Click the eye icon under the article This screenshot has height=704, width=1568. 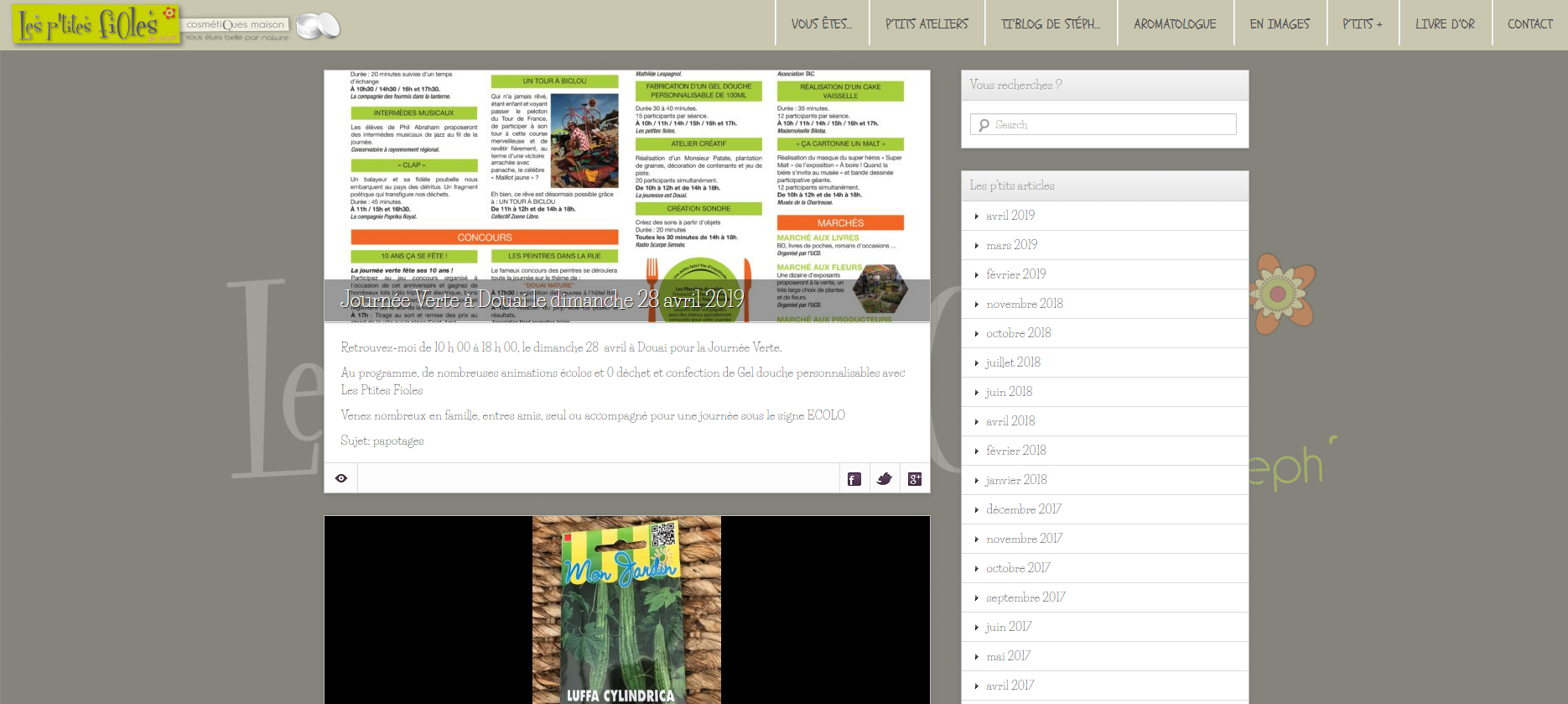click(341, 478)
